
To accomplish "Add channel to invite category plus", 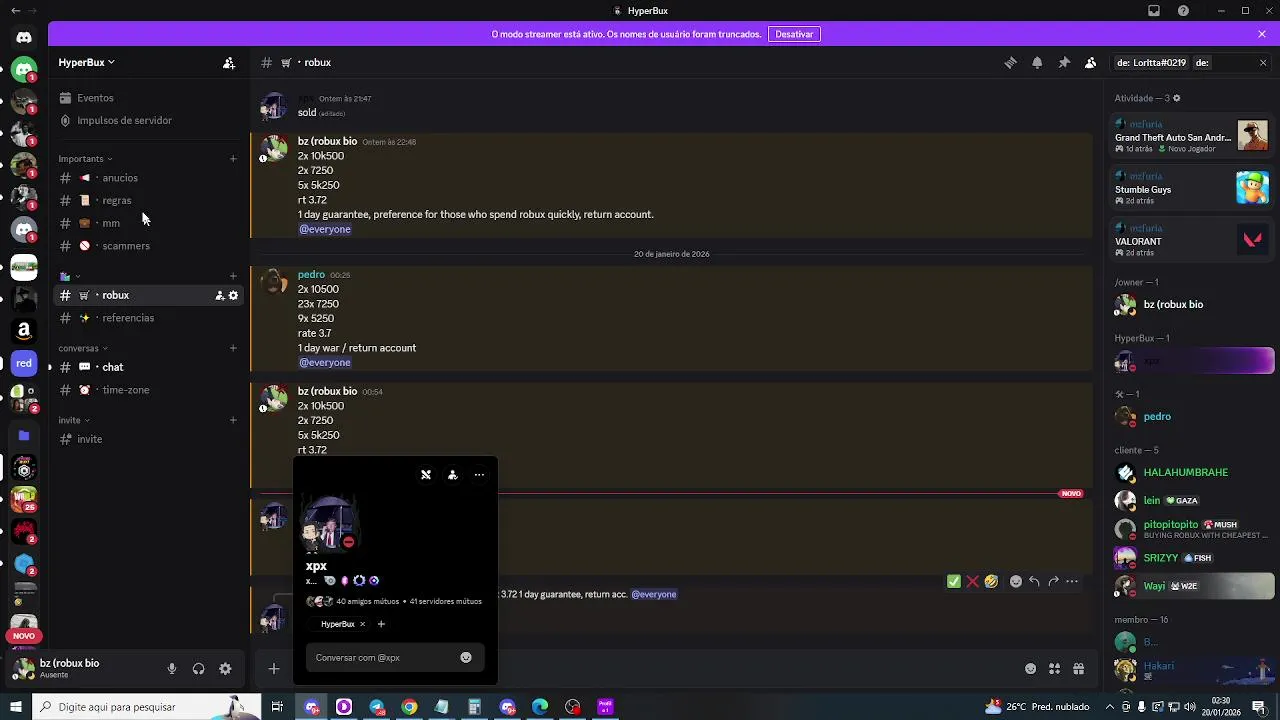I will pyautogui.click(x=233, y=420).
